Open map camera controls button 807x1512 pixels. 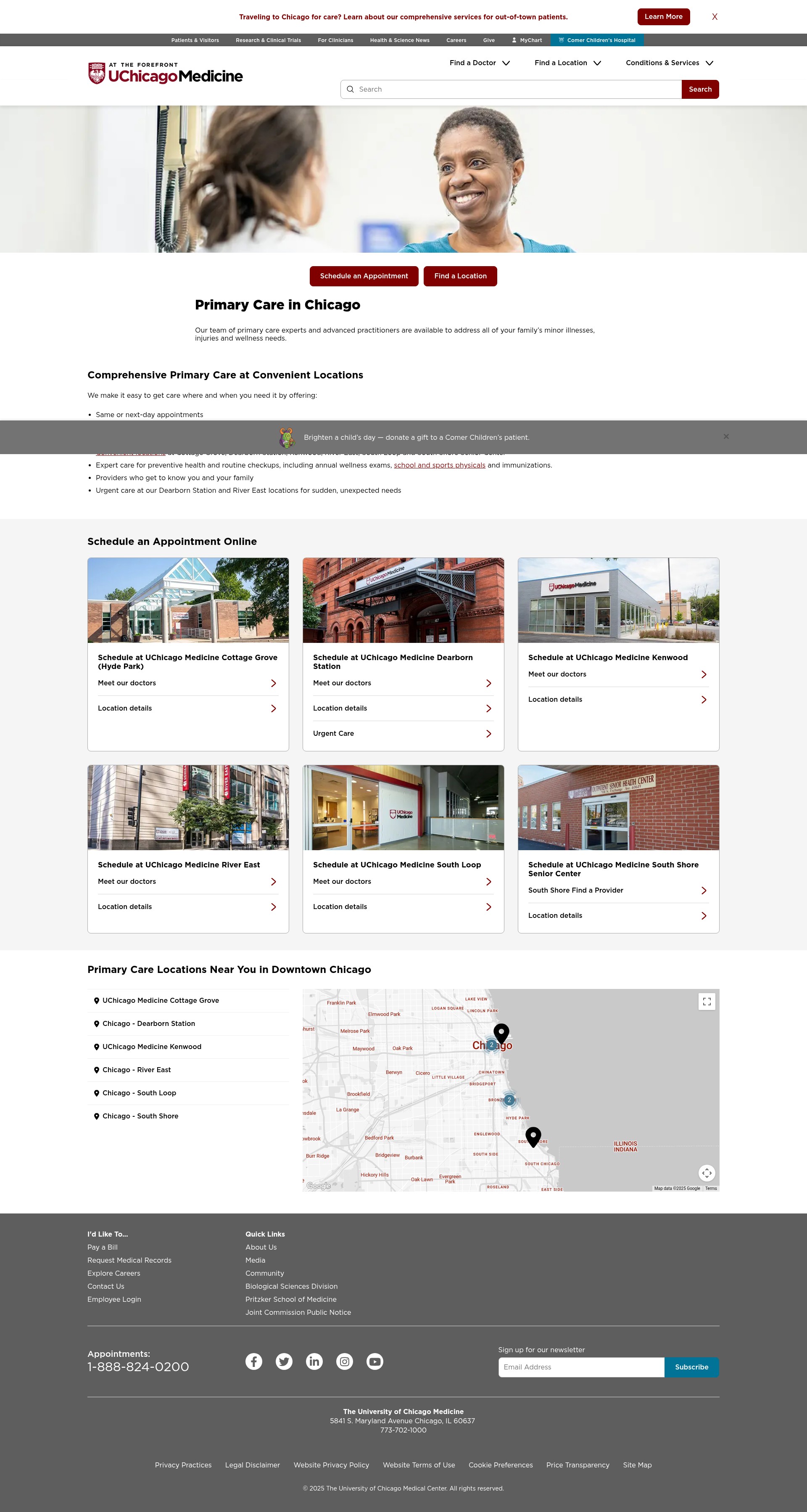[707, 1173]
